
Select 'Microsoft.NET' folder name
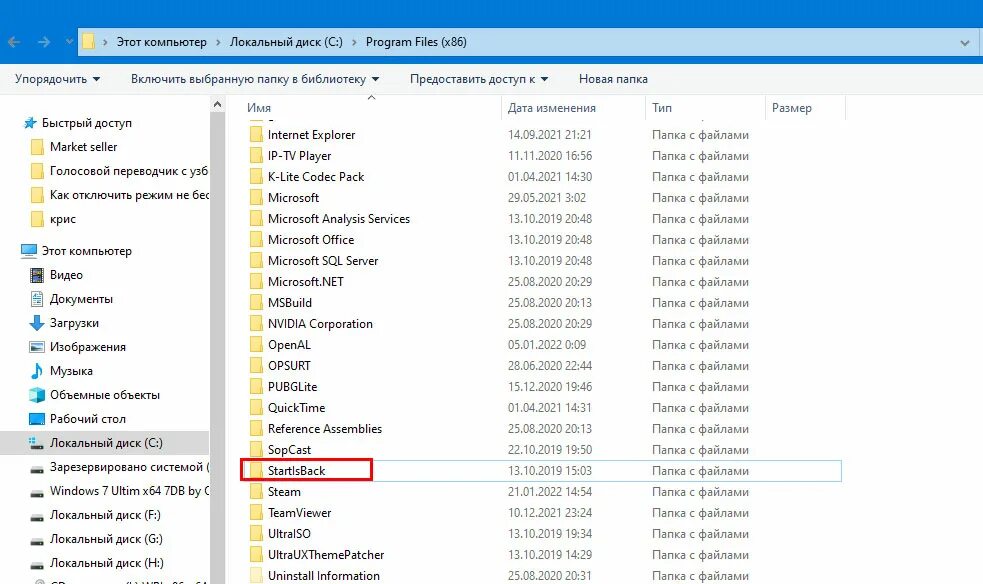point(305,281)
